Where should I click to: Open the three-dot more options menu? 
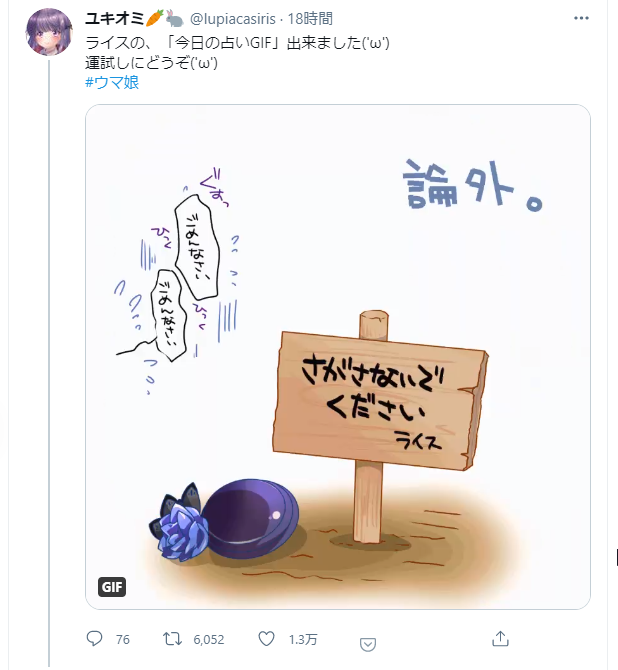tap(581, 18)
